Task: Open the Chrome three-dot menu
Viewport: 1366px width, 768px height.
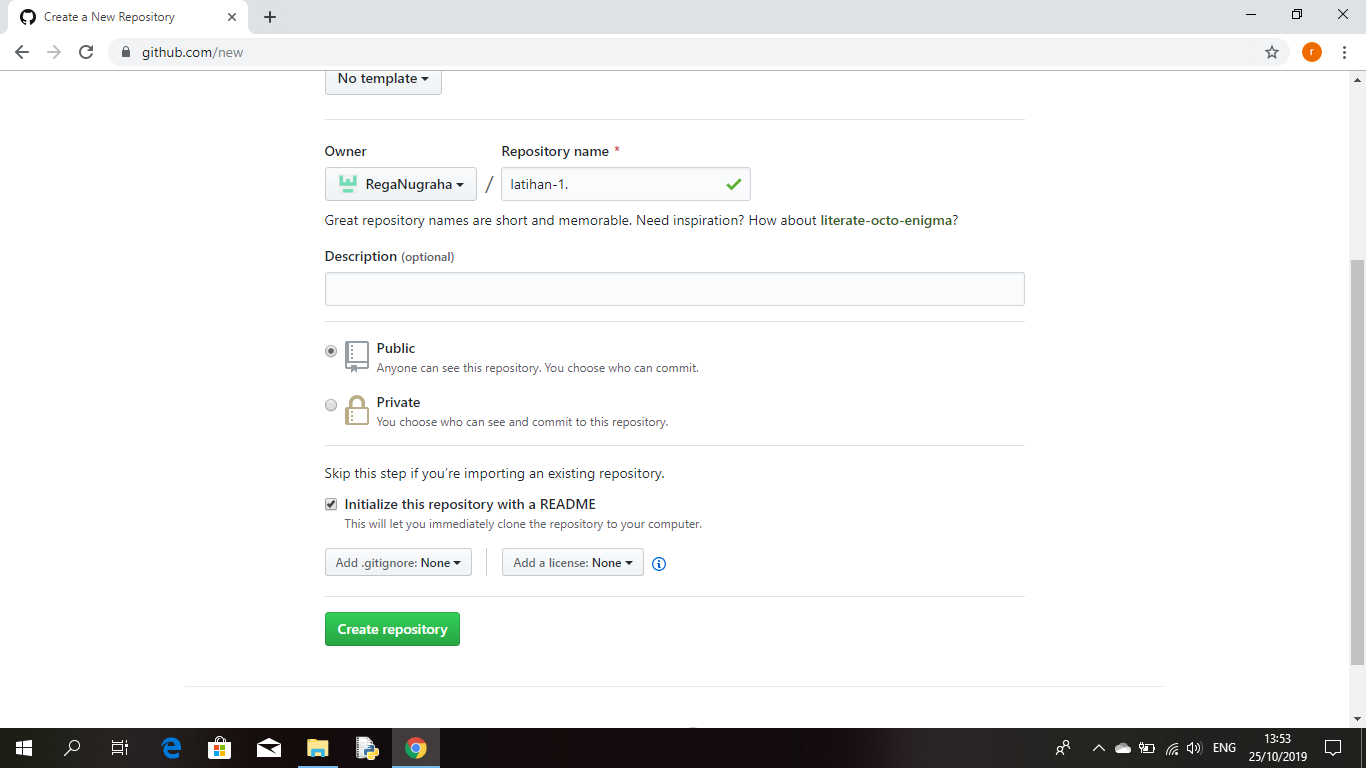Action: pos(1344,52)
